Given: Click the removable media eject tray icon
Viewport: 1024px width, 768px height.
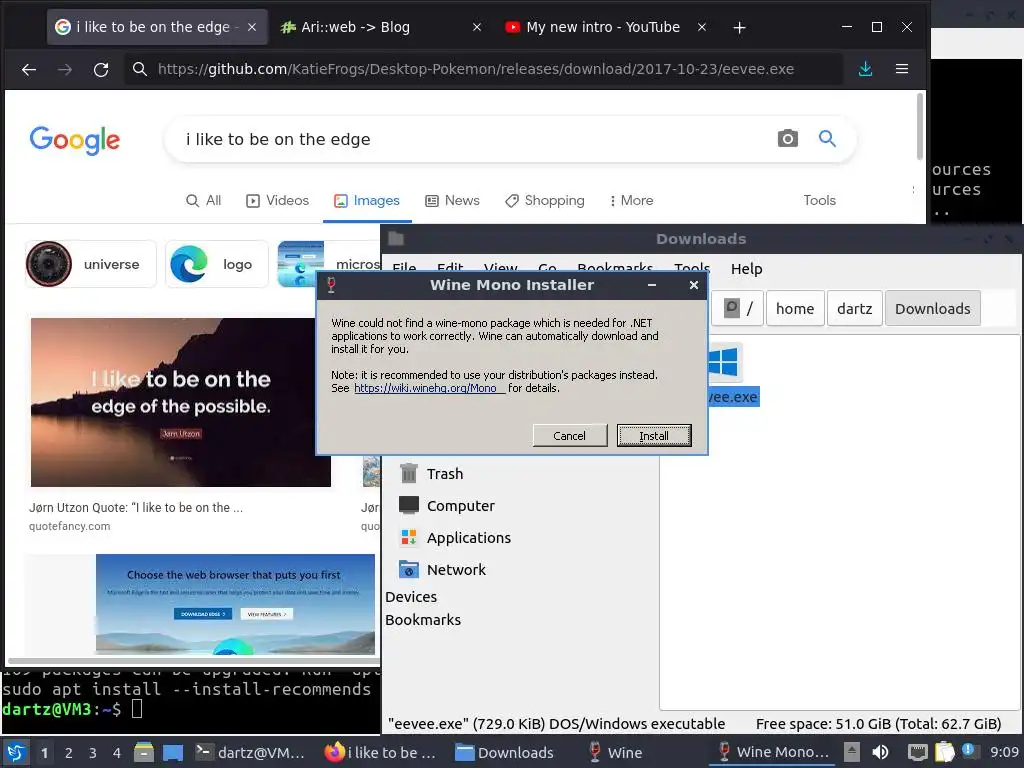Looking at the screenshot, I should coord(851,752).
